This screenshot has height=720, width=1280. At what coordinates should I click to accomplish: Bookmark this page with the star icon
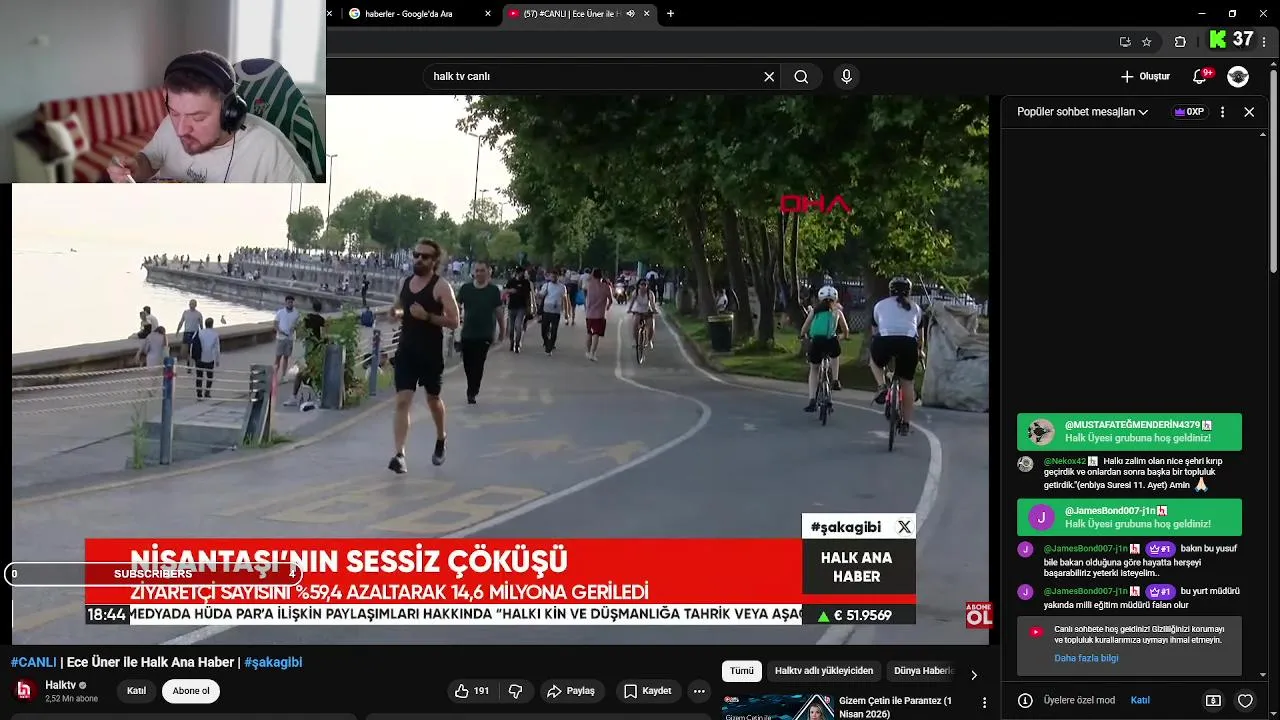[1147, 41]
